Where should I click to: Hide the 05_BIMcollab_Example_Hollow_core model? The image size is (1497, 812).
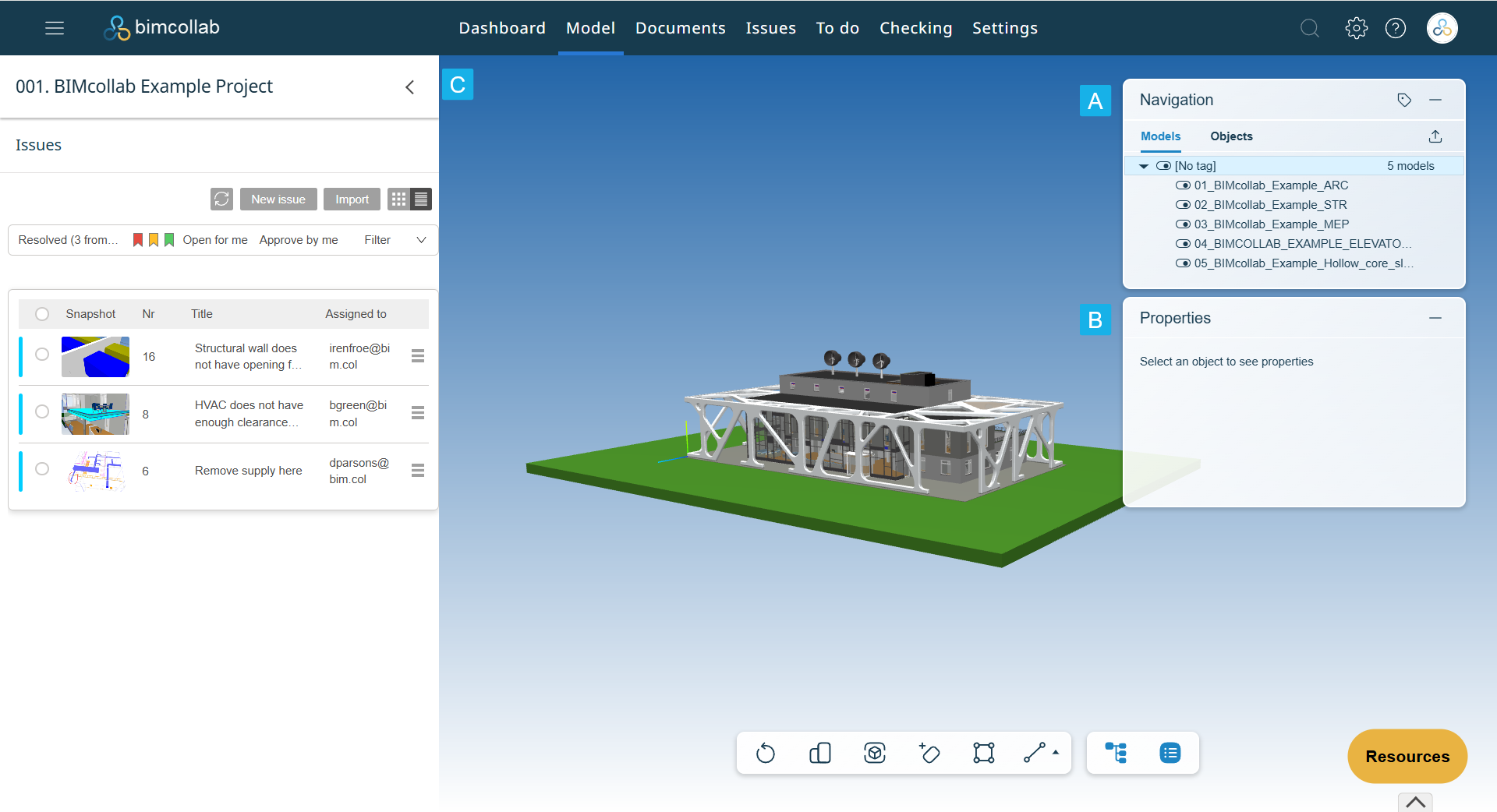point(1183,263)
